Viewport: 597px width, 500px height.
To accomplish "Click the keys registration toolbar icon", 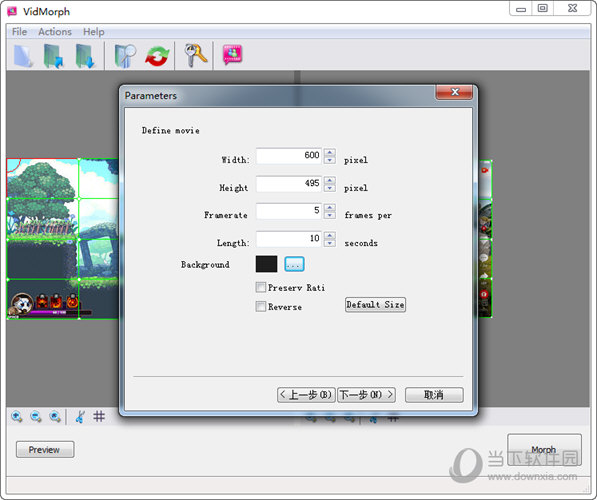I will pyautogui.click(x=196, y=56).
